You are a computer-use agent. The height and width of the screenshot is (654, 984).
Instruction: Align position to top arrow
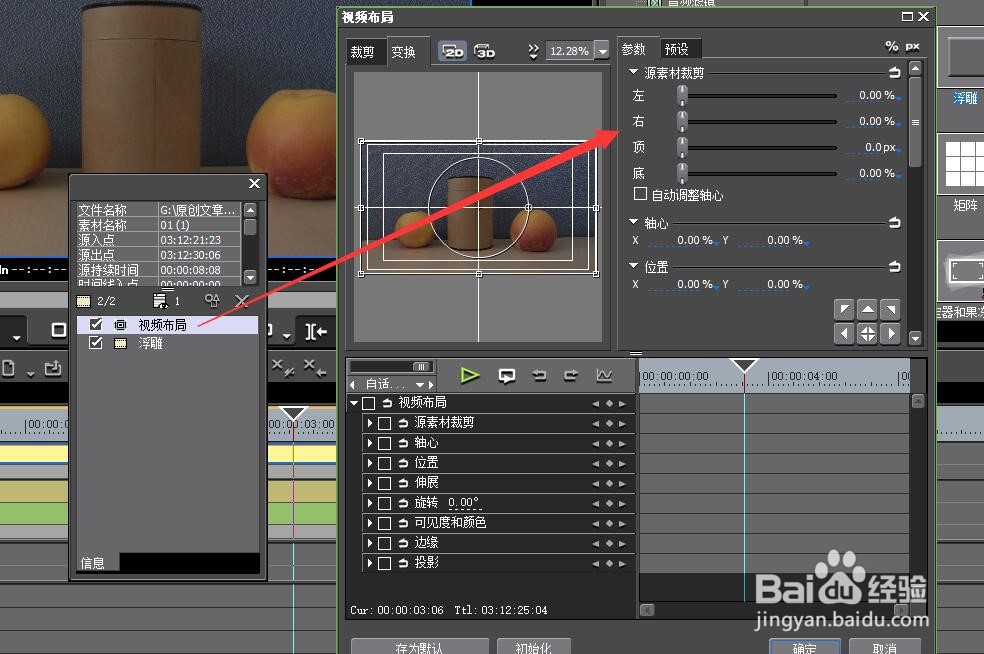(x=867, y=309)
